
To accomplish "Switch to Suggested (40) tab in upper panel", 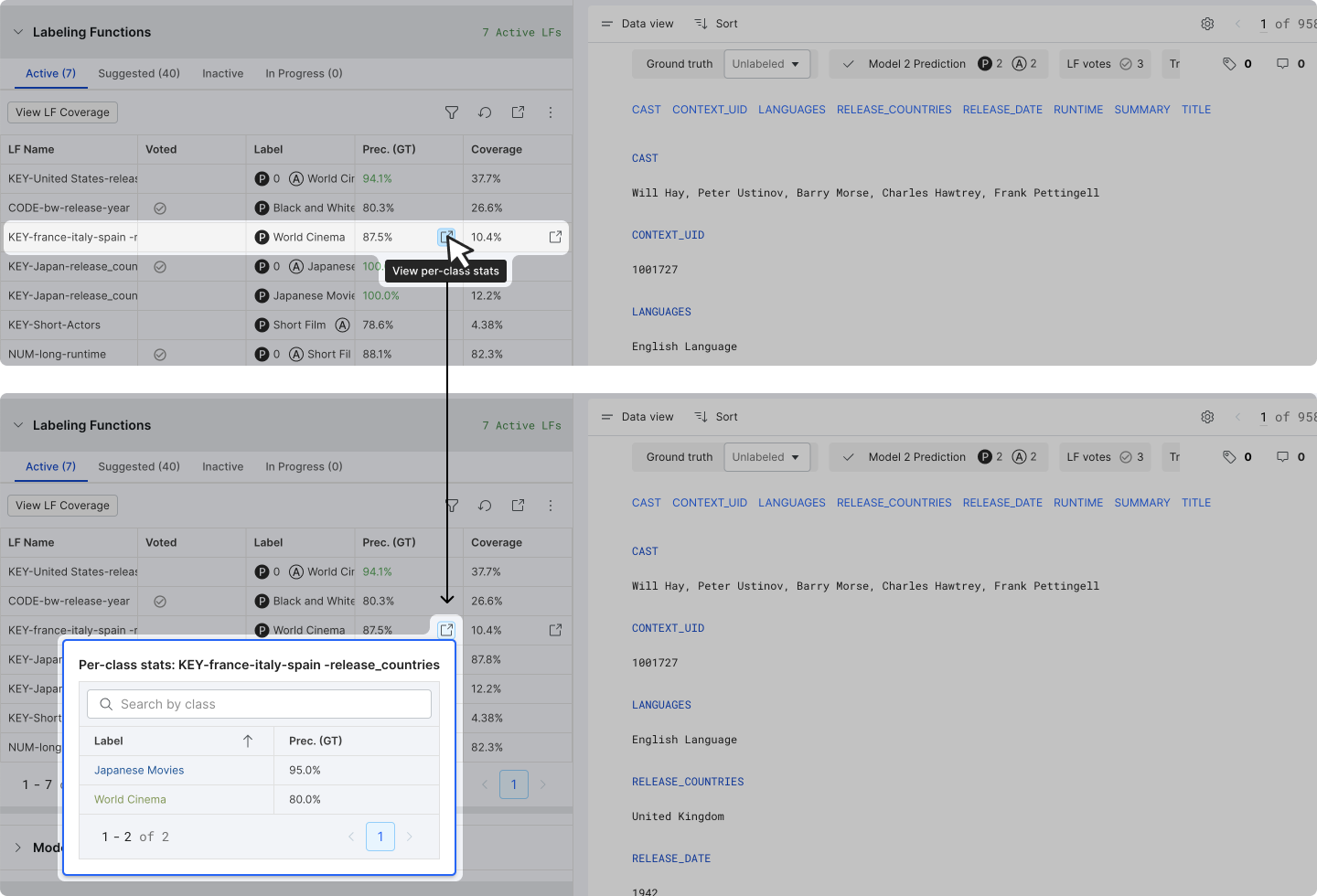I will (139, 73).
